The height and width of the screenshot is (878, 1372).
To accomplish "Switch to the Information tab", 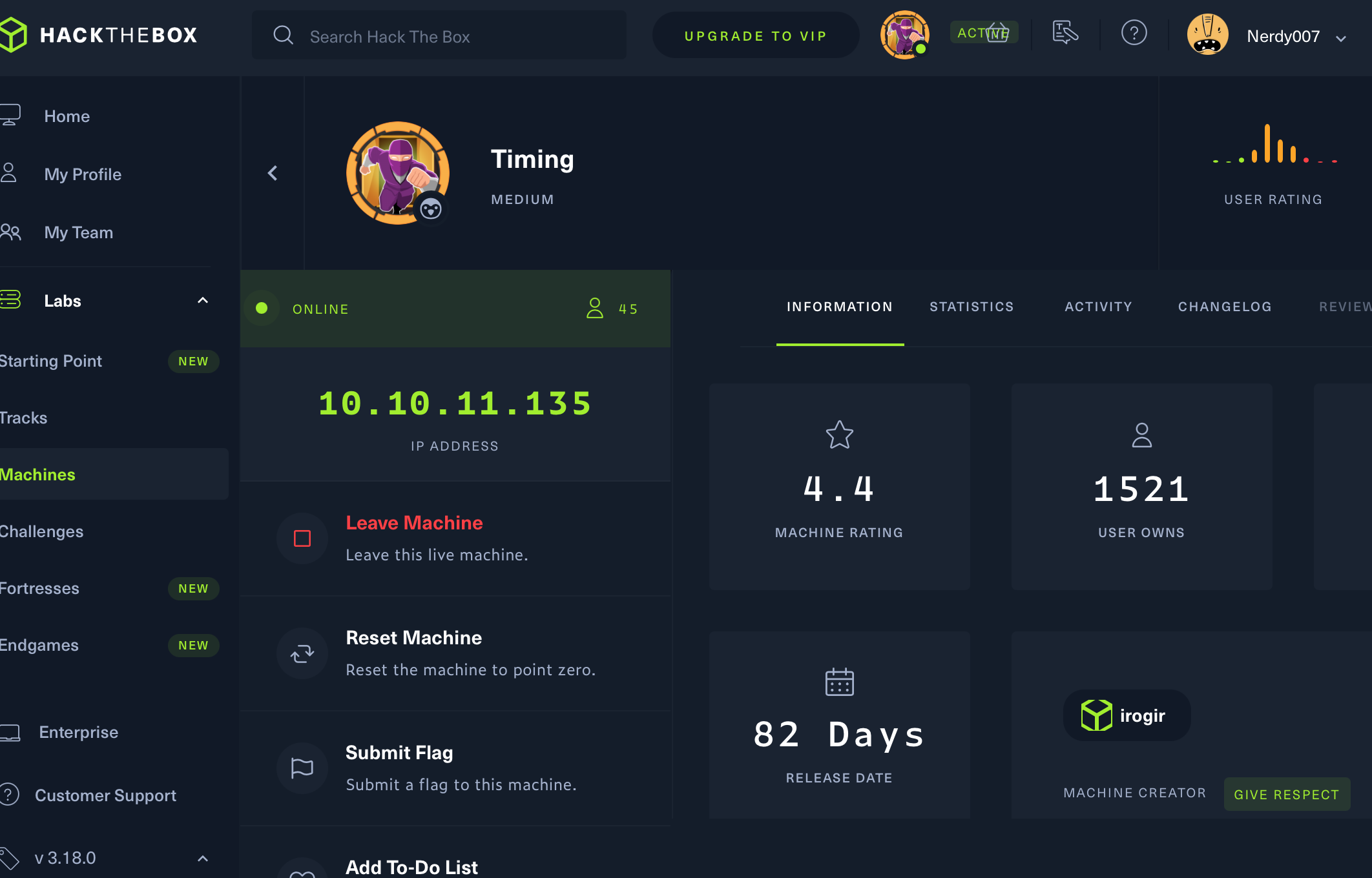I will tap(840, 307).
